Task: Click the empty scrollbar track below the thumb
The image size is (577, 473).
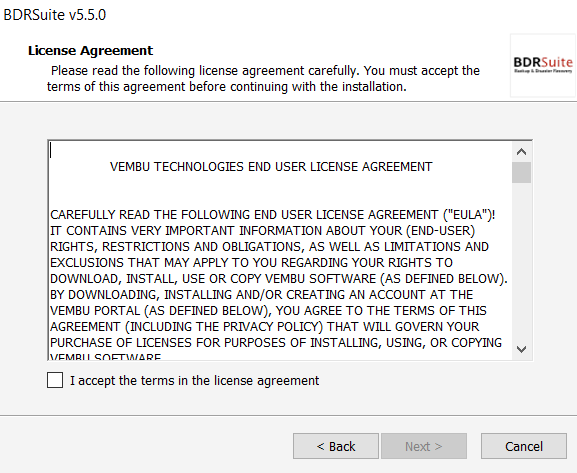Action: tap(521, 261)
